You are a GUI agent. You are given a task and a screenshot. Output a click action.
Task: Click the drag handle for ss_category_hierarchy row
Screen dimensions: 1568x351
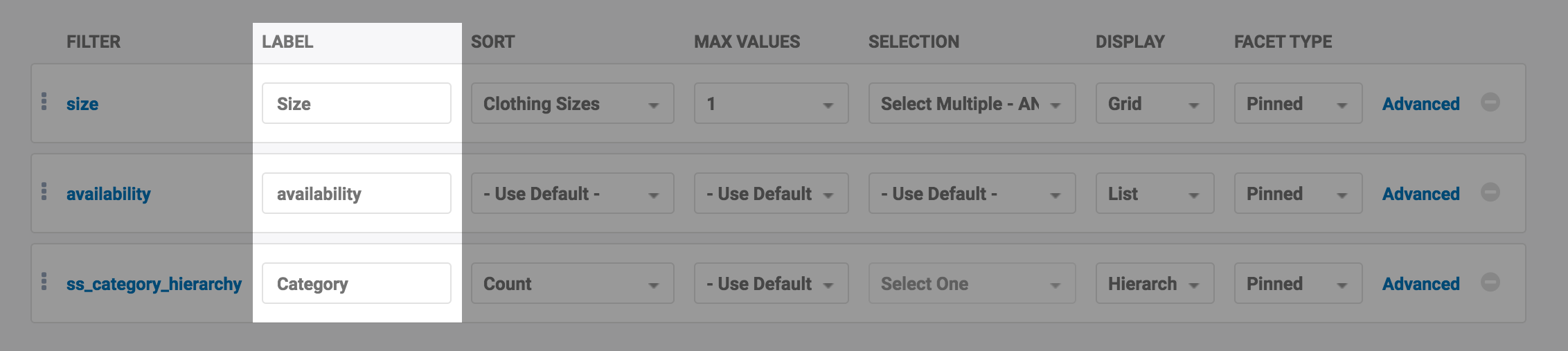(x=44, y=282)
